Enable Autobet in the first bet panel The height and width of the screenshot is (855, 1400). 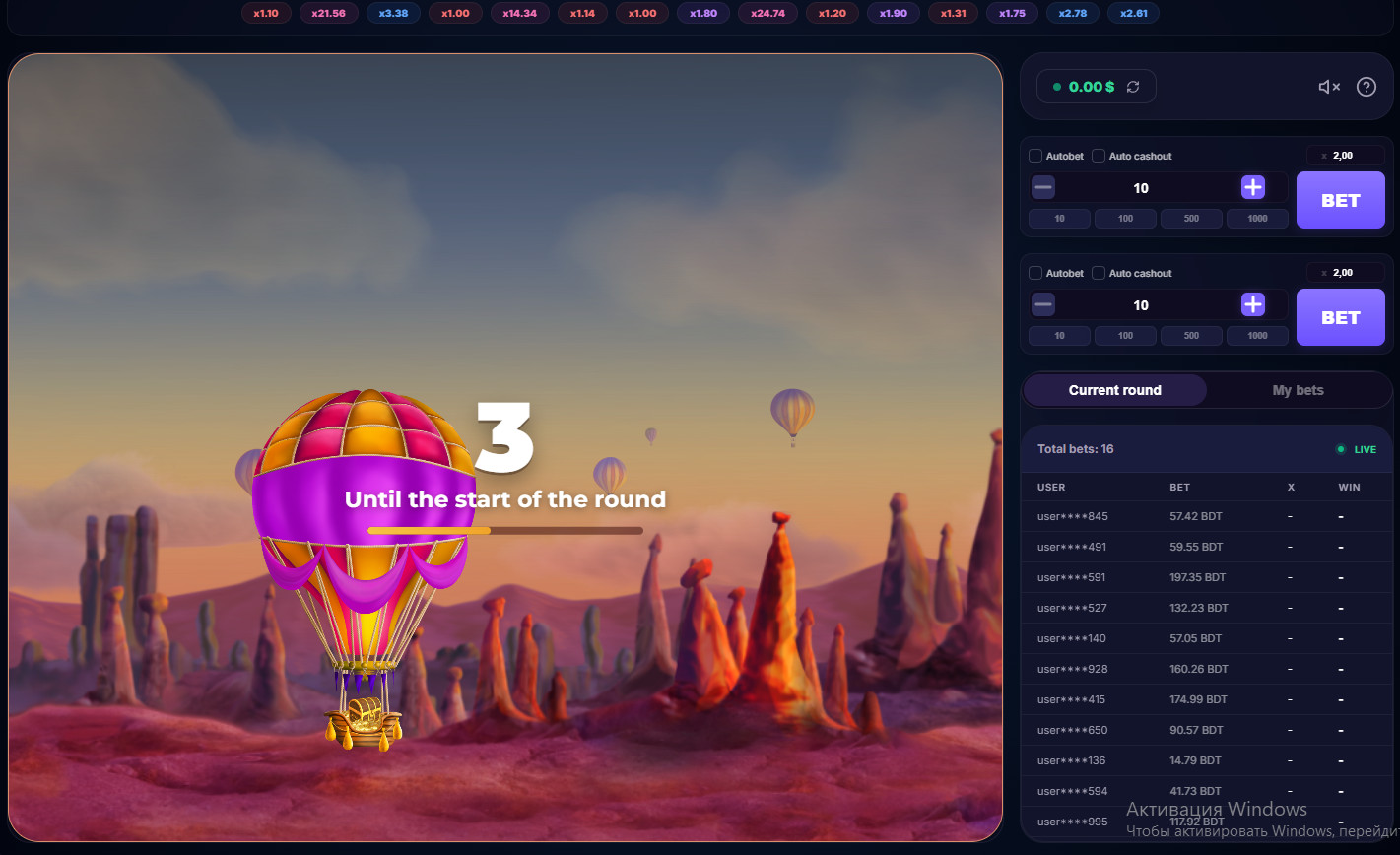pyautogui.click(x=1035, y=156)
